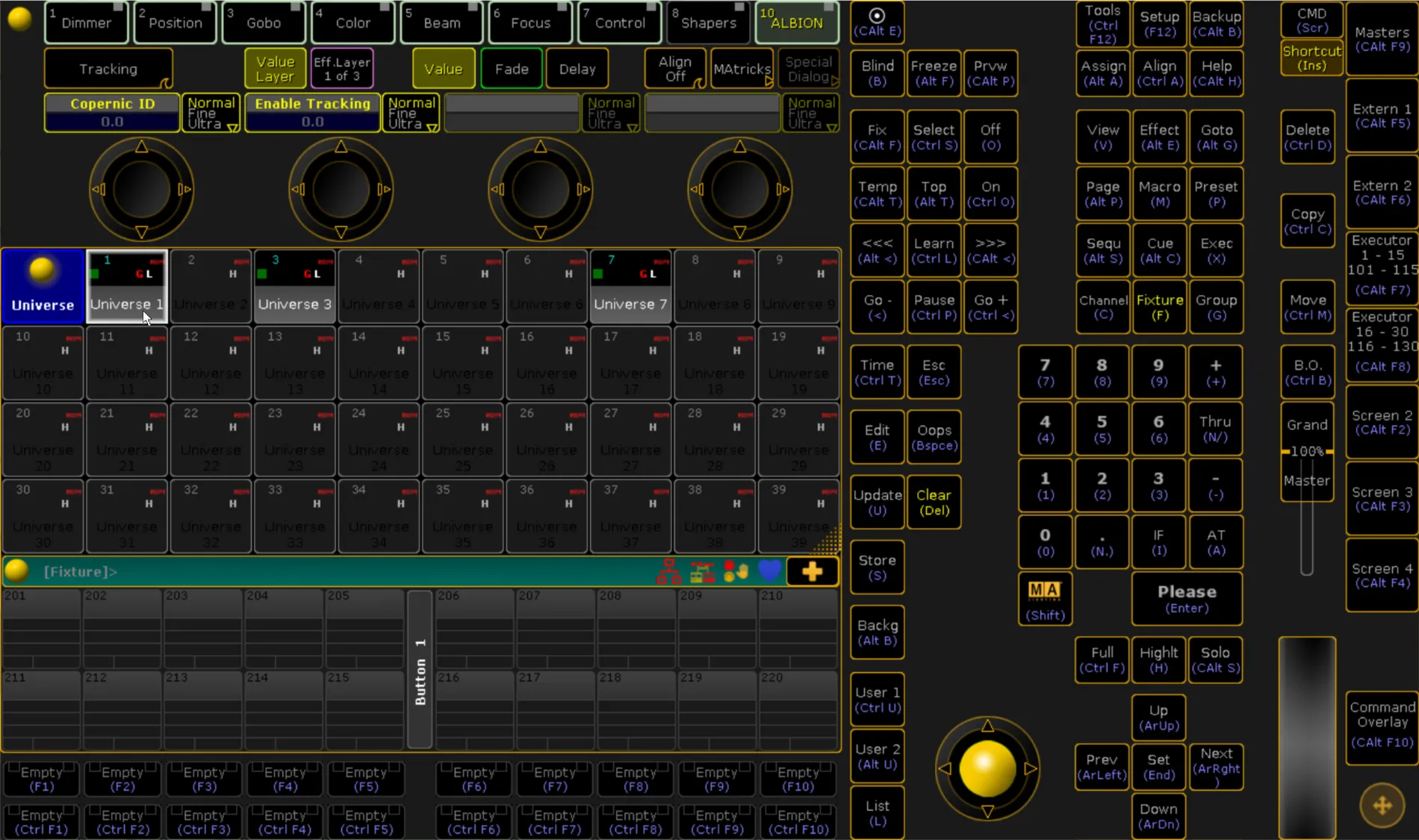Click the round move handle at bottom right
Viewport: 1419px width, 840px height.
(x=1382, y=806)
